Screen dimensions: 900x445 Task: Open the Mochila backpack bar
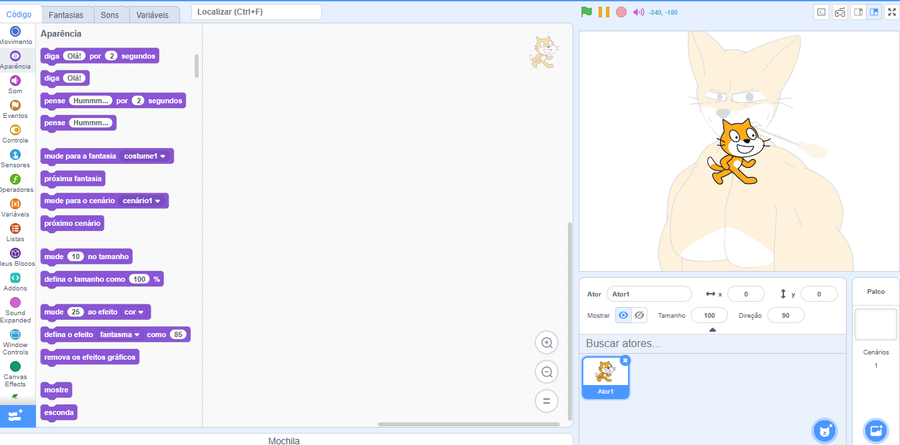click(284, 440)
